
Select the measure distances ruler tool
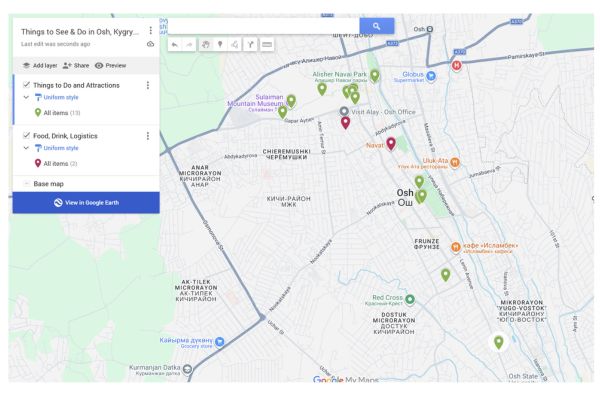[x=267, y=45]
